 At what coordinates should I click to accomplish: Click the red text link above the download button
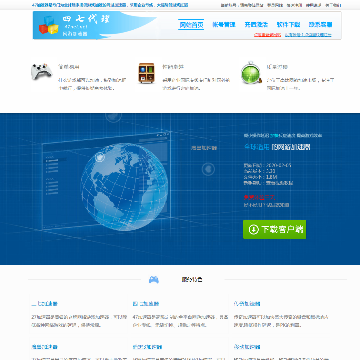(259, 197)
